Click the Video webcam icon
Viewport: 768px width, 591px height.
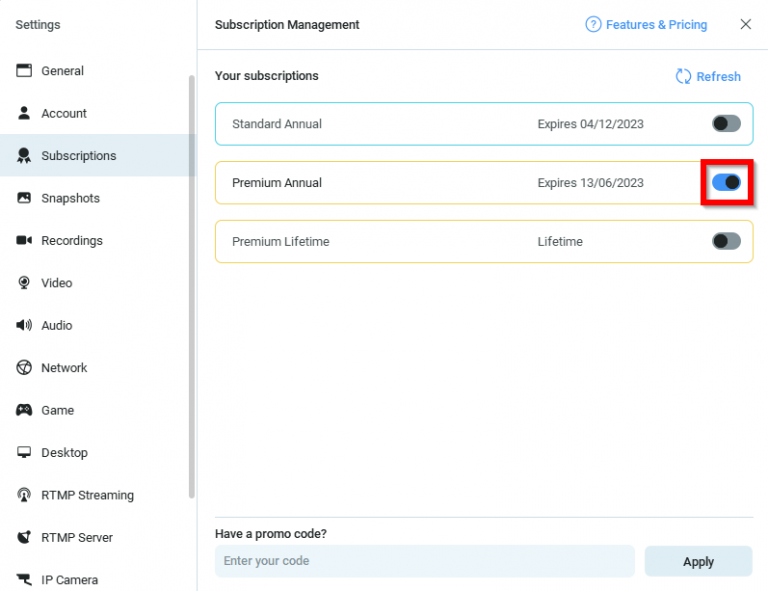click(x=24, y=283)
